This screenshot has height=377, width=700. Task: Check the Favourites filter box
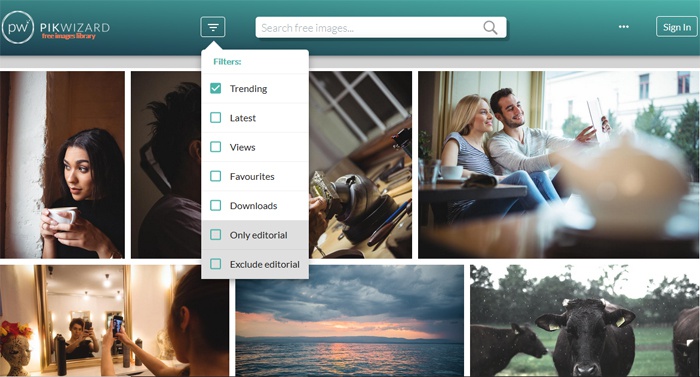(x=216, y=176)
